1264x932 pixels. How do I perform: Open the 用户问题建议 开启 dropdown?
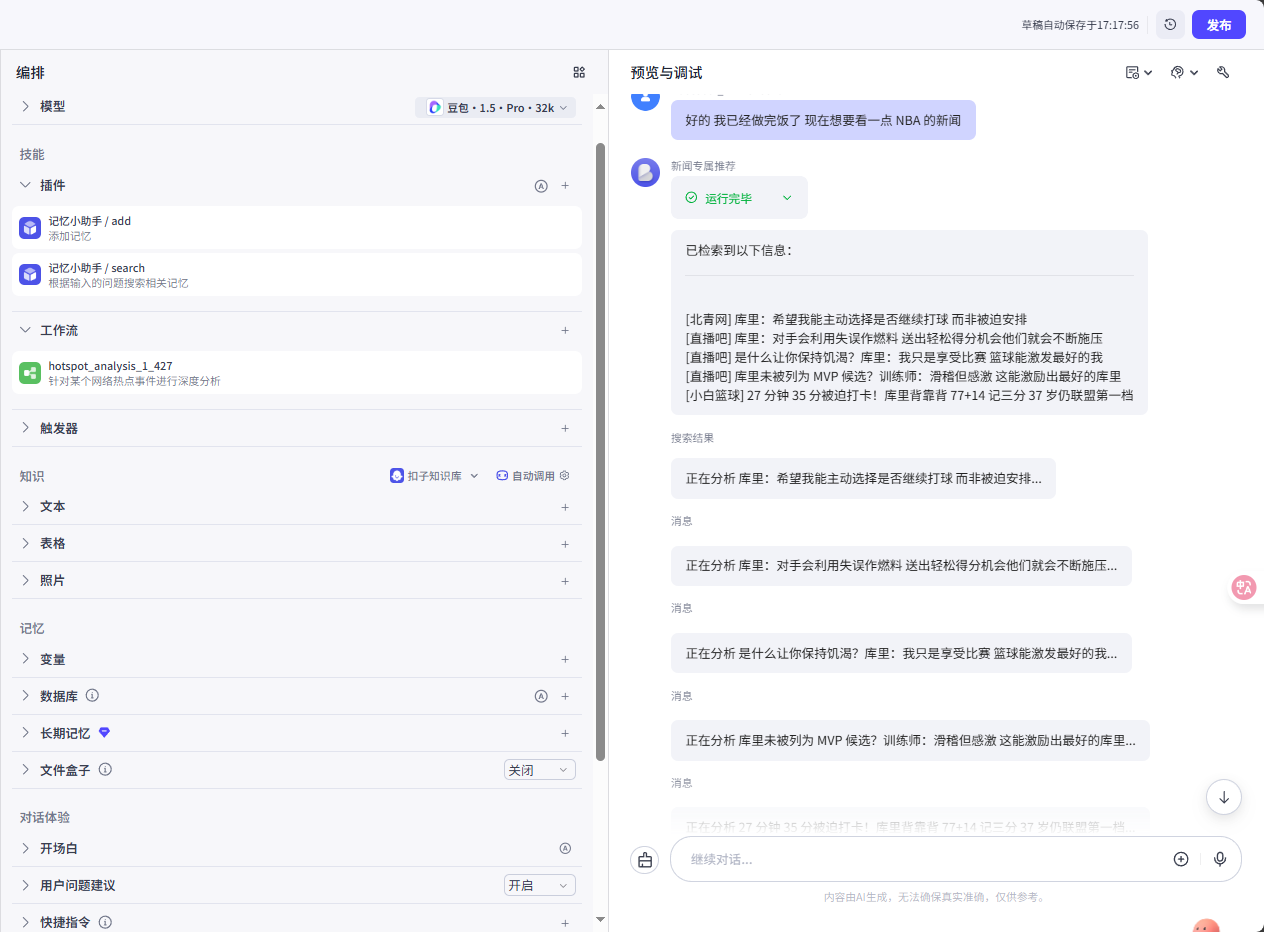click(x=540, y=885)
